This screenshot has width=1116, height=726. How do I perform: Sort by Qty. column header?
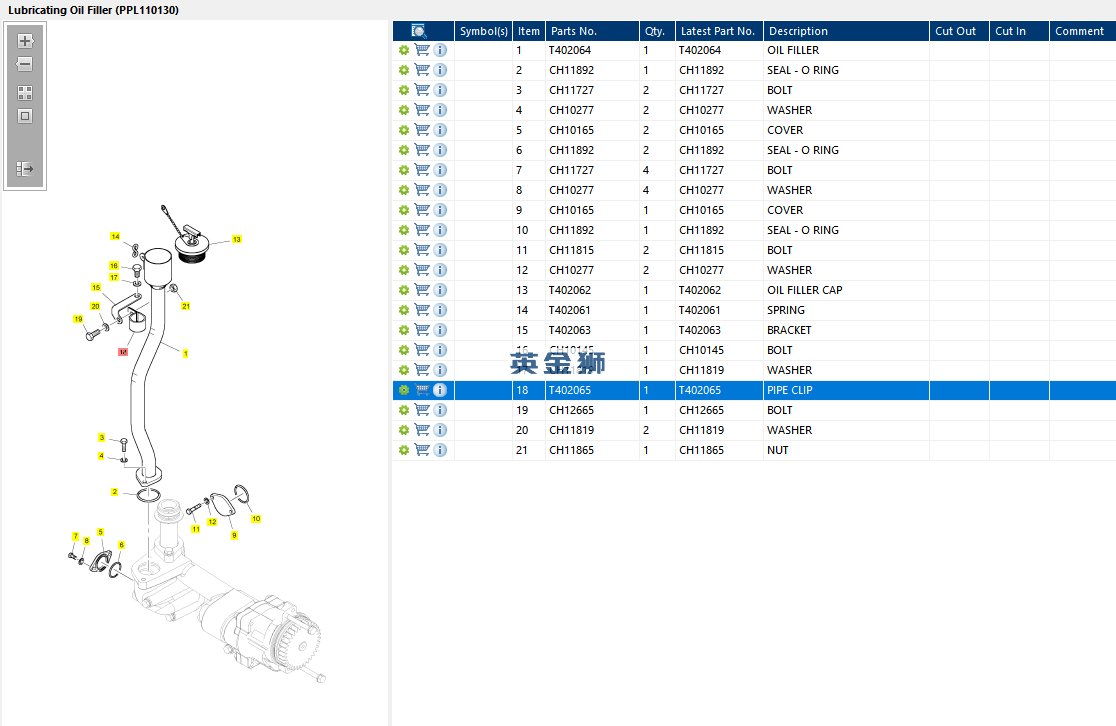[657, 31]
